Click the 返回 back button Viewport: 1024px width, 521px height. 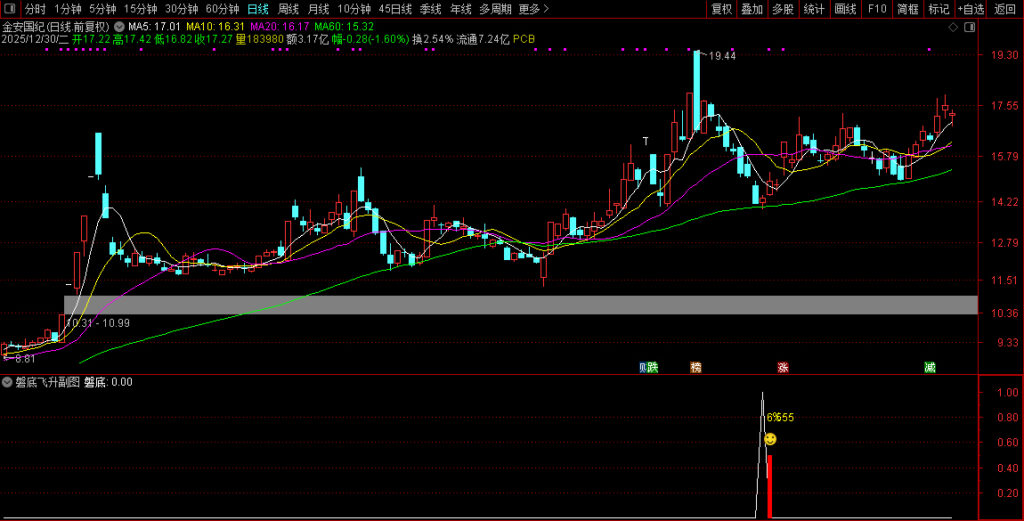(x=1005, y=9)
